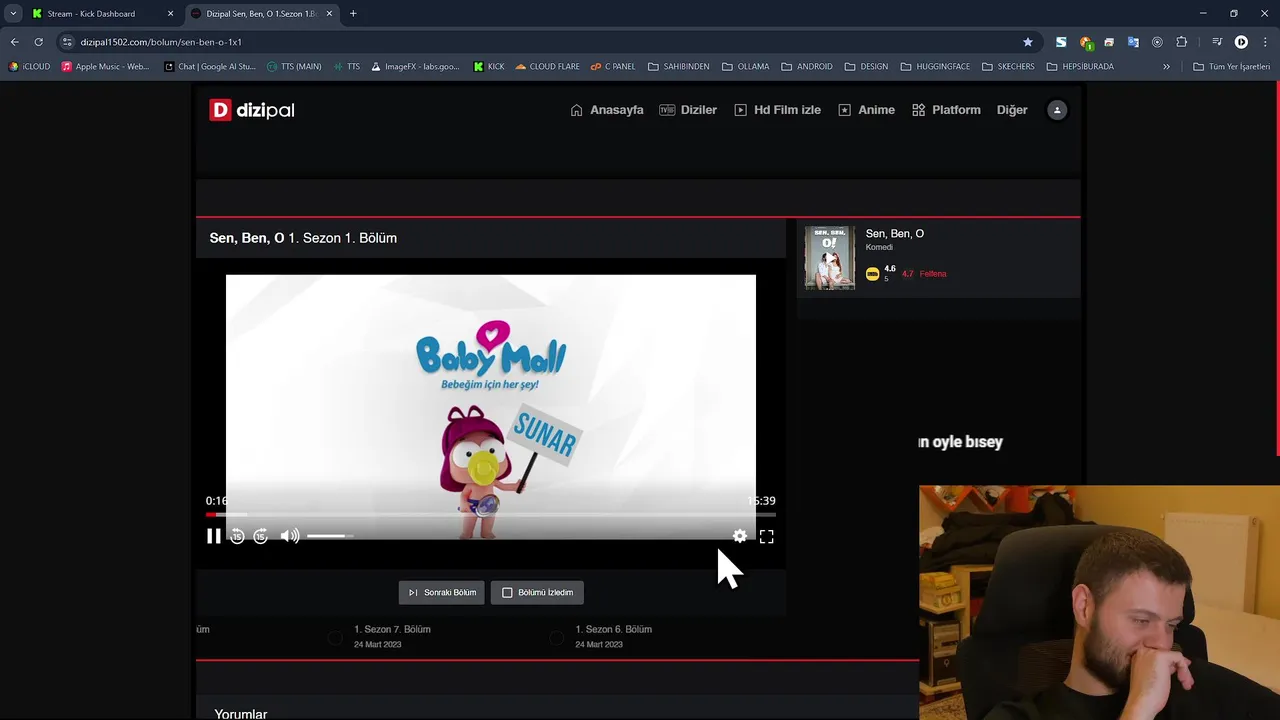Image resolution: width=1280 pixels, height=720 pixels.
Task: Seek on the video progress bar
Action: (x=490, y=515)
